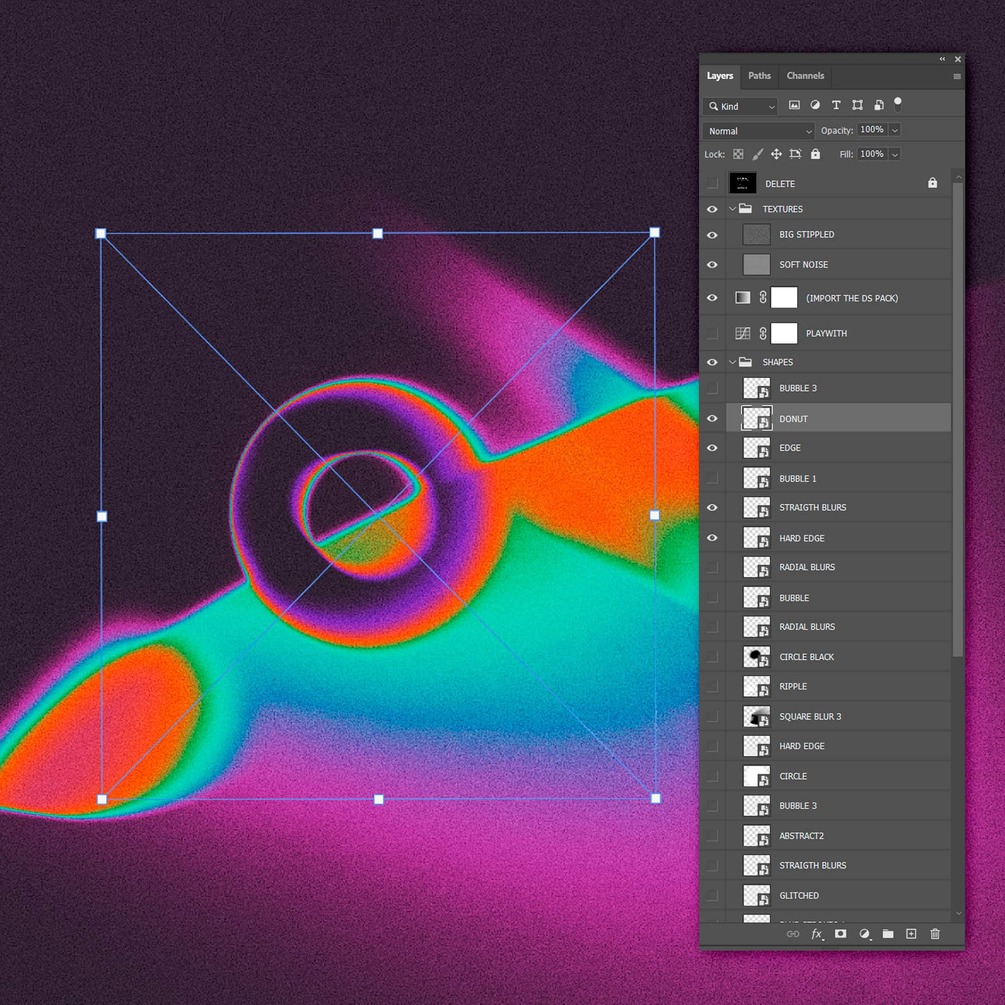Select the CIRCLE BLACK layer thumbnail

756,657
